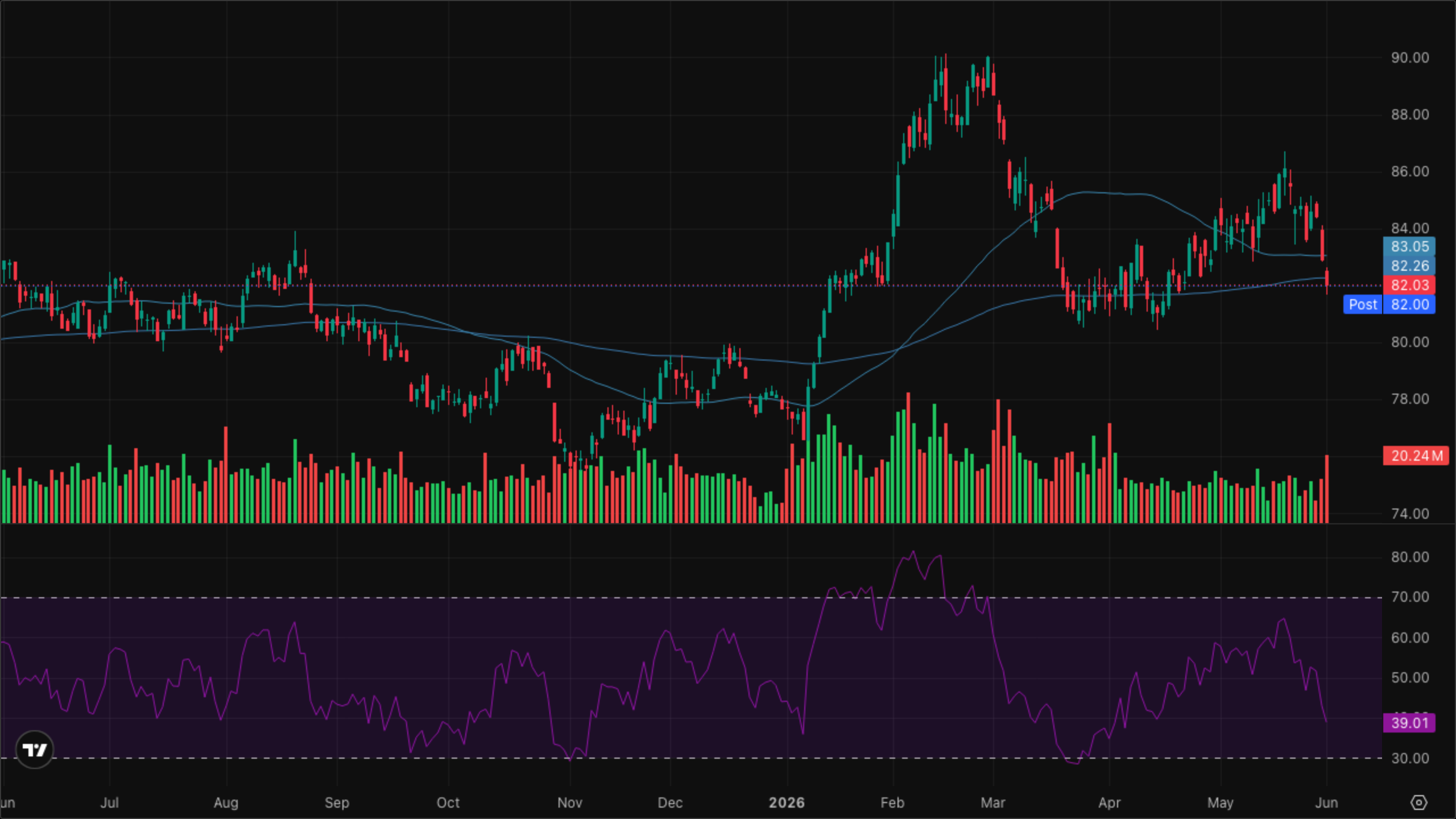Click 90.00 on the price scale

1410,57
